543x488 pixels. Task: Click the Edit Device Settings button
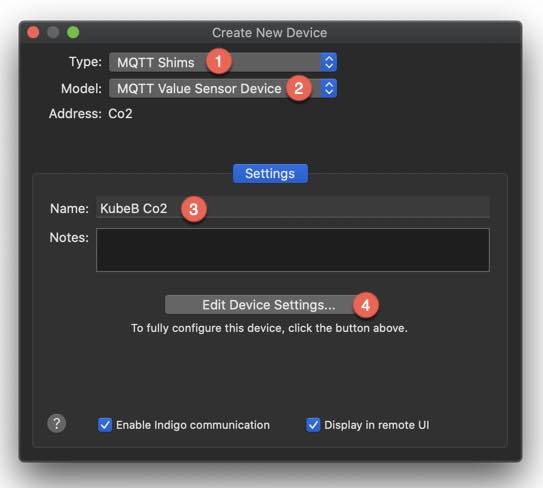point(269,305)
